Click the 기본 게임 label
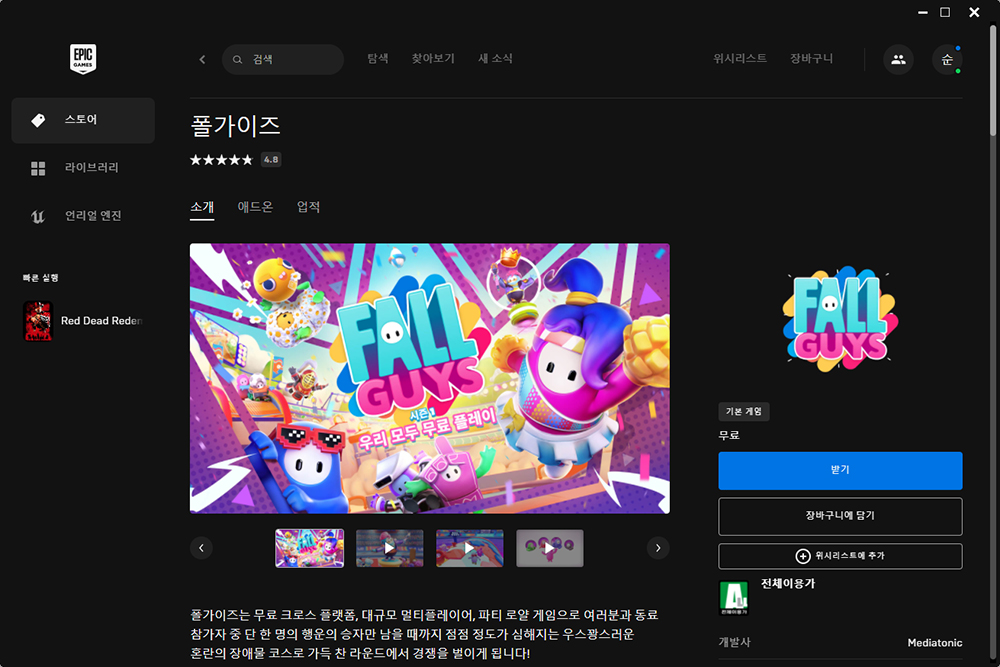The width and height of the screenshot is (1000, 667). coord(744,412)
